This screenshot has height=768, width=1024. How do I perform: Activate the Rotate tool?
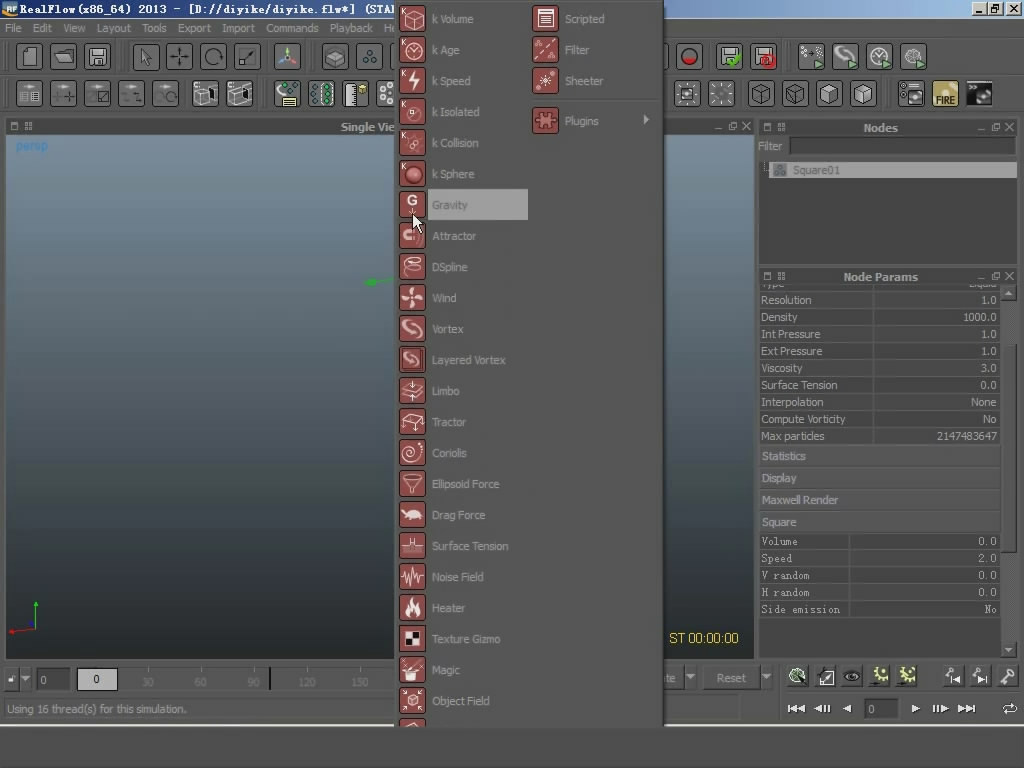(214, 57)
